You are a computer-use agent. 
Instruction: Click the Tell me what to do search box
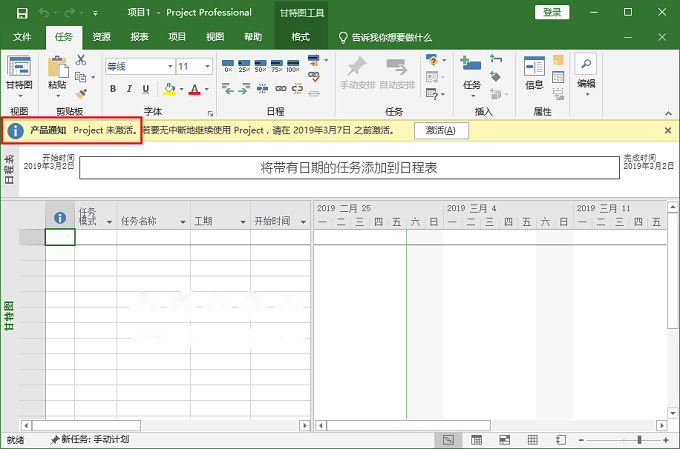(385, 37)
